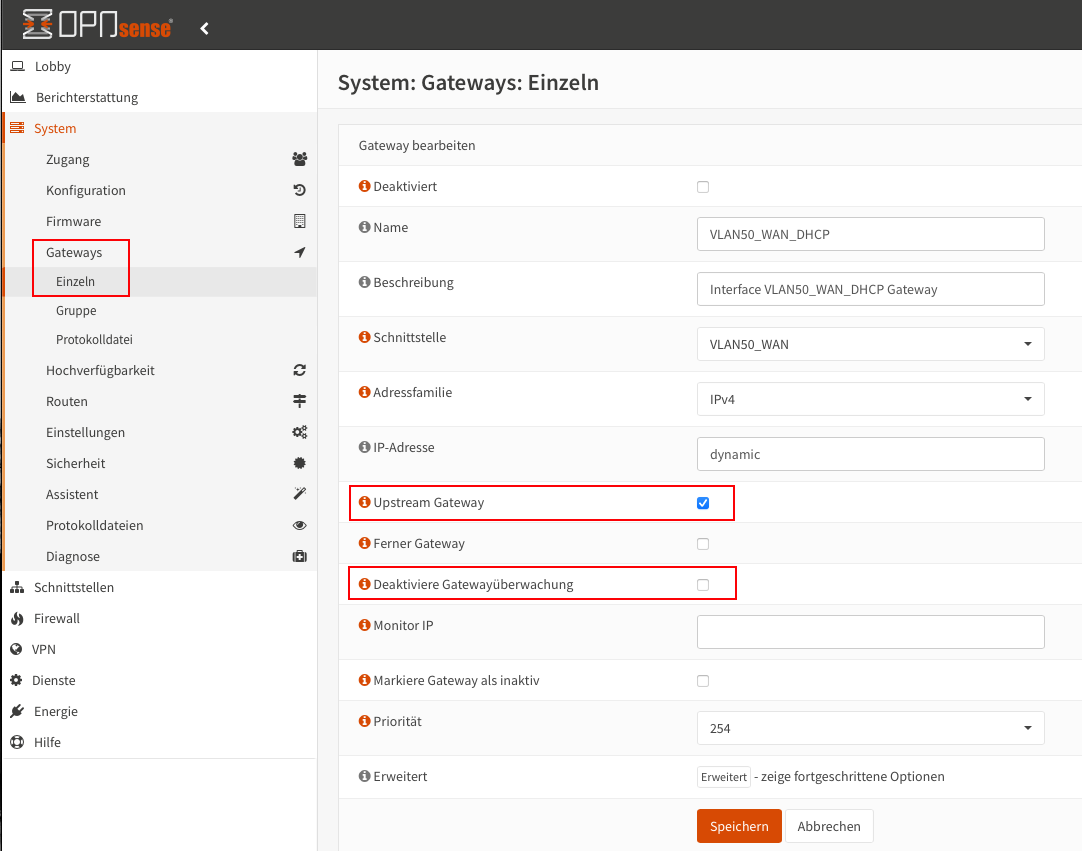Screen dimensions: 1082x851
Task: Click the gears icon beside Einstellungen
Action: (x=299, y=432)
